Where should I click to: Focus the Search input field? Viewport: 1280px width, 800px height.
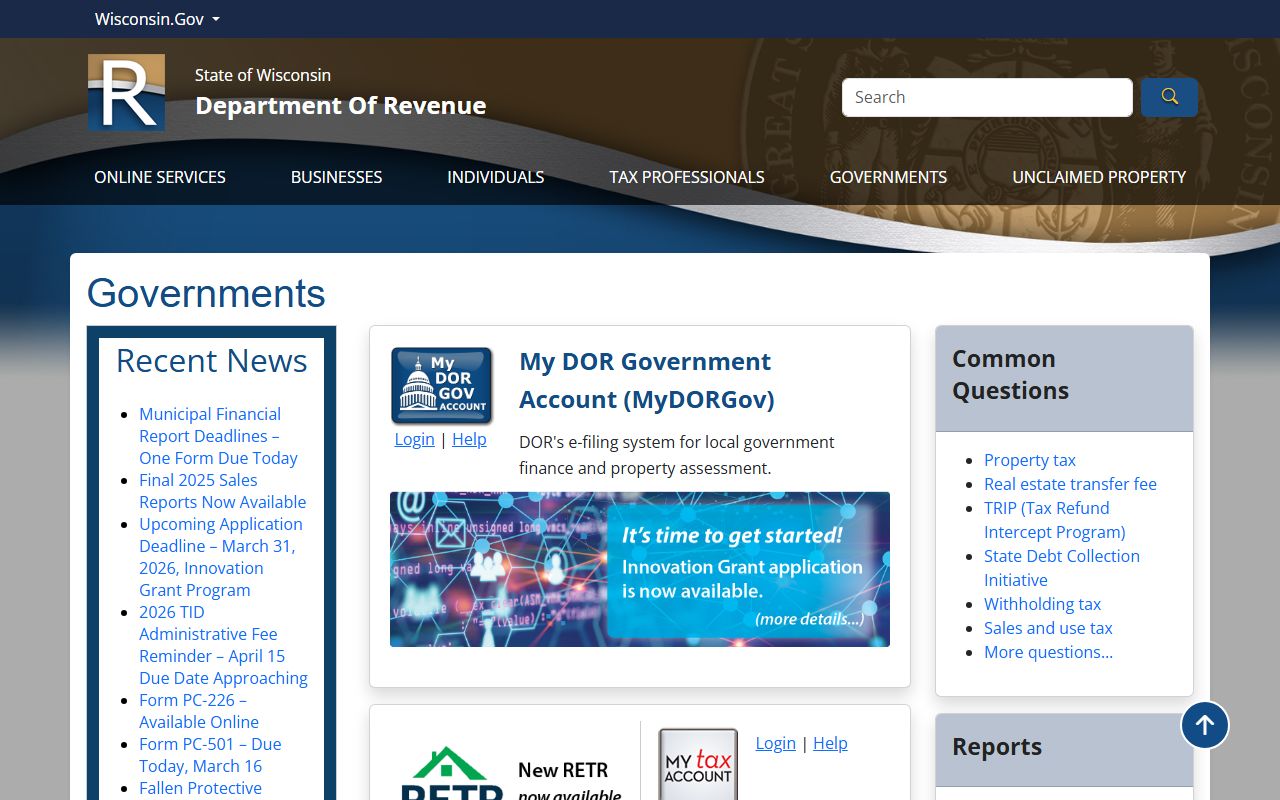point(987,97)
